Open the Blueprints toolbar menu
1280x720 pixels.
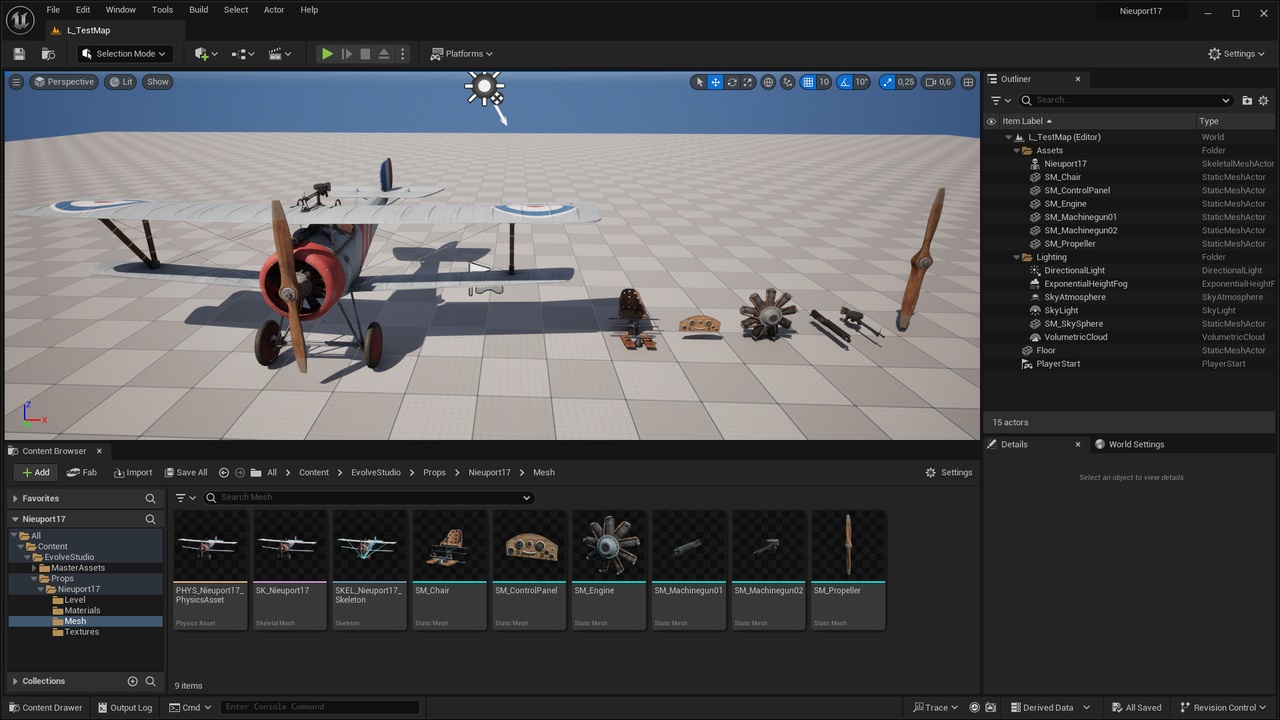pos(243,54)
